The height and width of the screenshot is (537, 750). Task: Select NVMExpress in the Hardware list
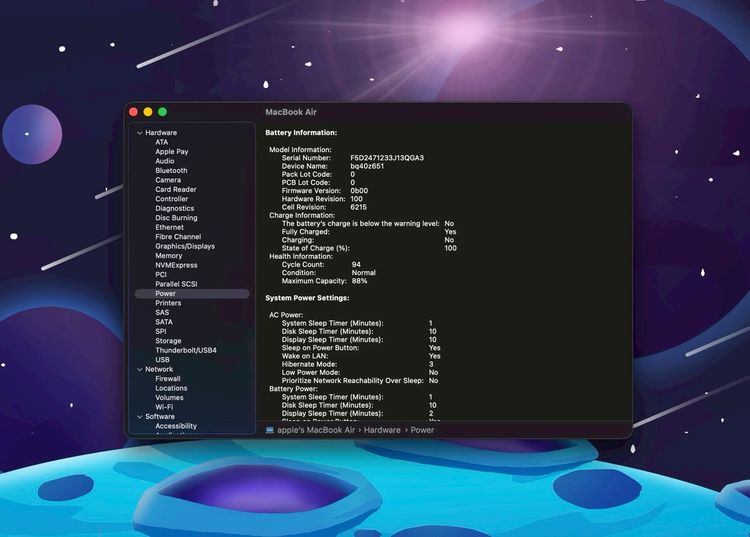click(x=176, y=265)
